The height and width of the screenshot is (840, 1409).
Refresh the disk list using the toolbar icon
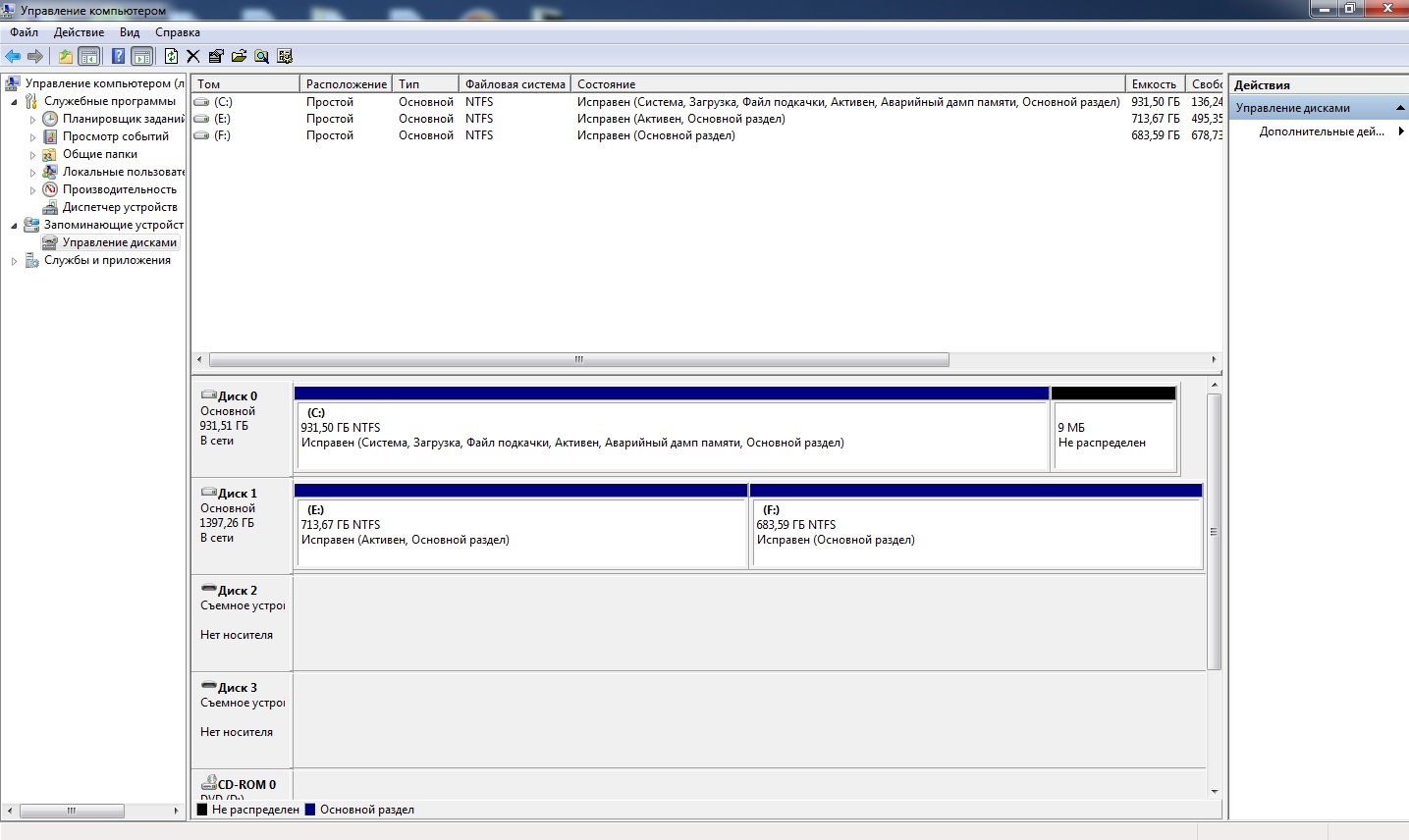pos(171,56)
